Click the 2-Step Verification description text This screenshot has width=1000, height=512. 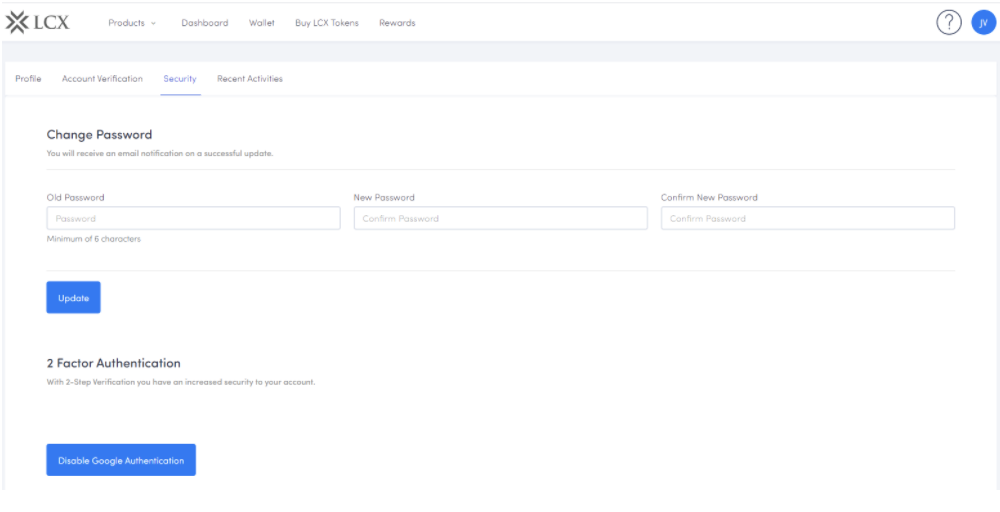[x=181, y=383]
